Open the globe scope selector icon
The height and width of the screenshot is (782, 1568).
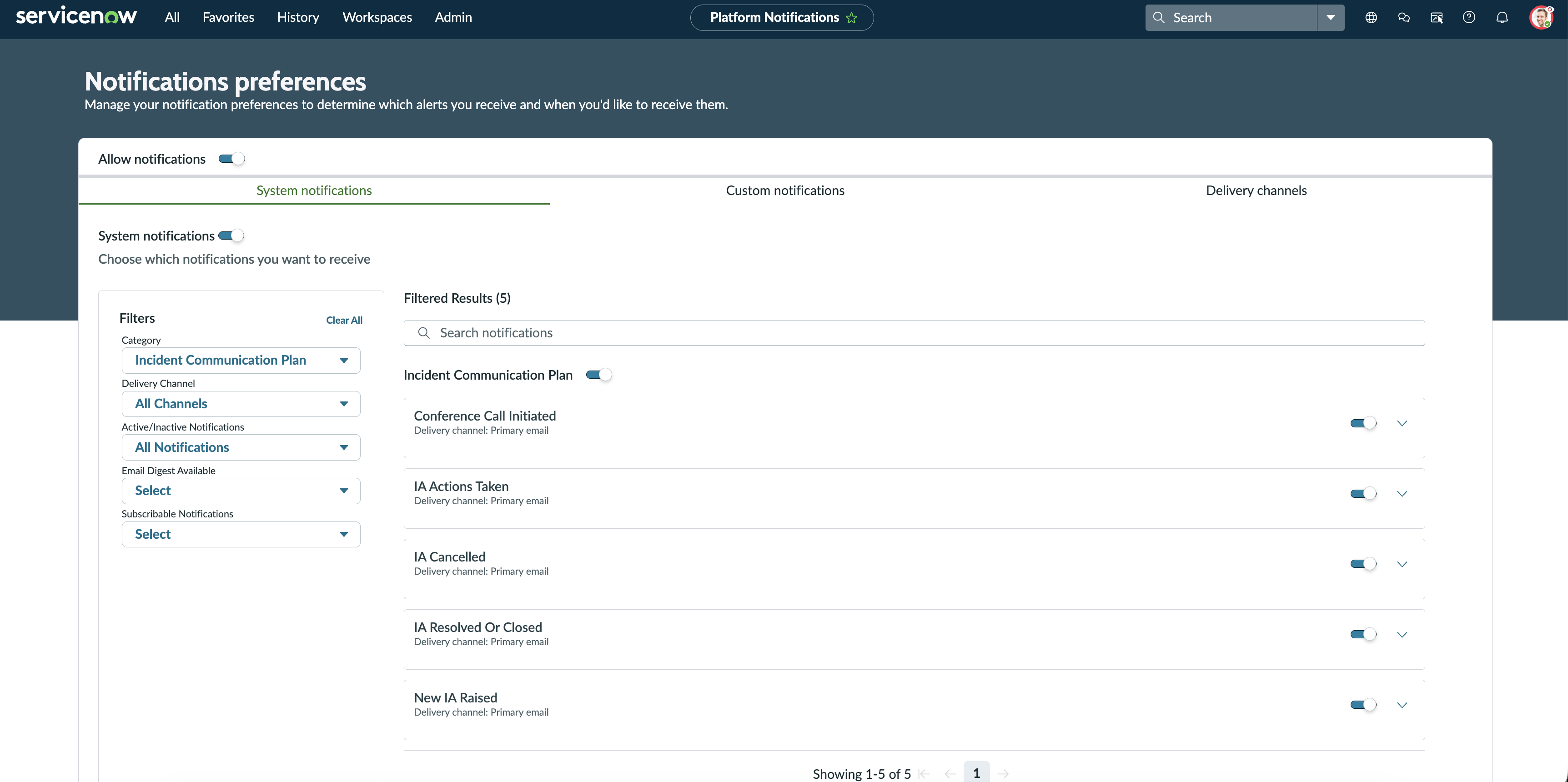[1371, 18]
